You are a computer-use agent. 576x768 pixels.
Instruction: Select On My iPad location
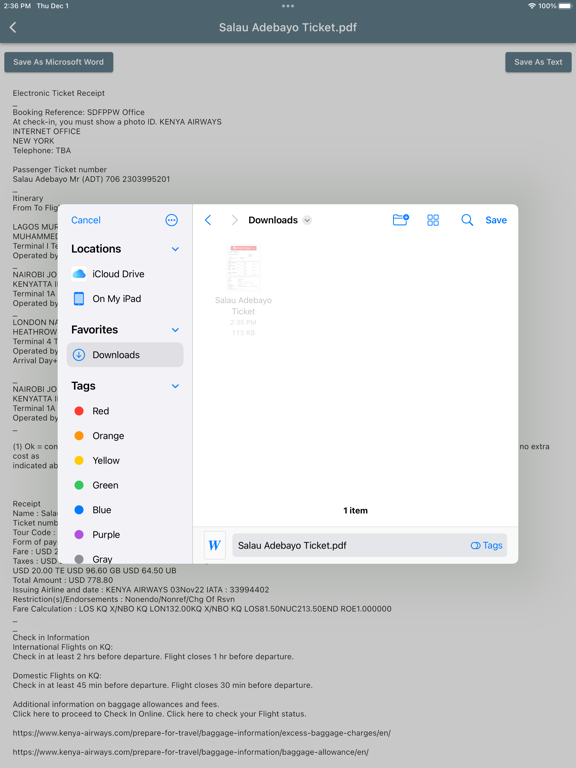[125, 299]
